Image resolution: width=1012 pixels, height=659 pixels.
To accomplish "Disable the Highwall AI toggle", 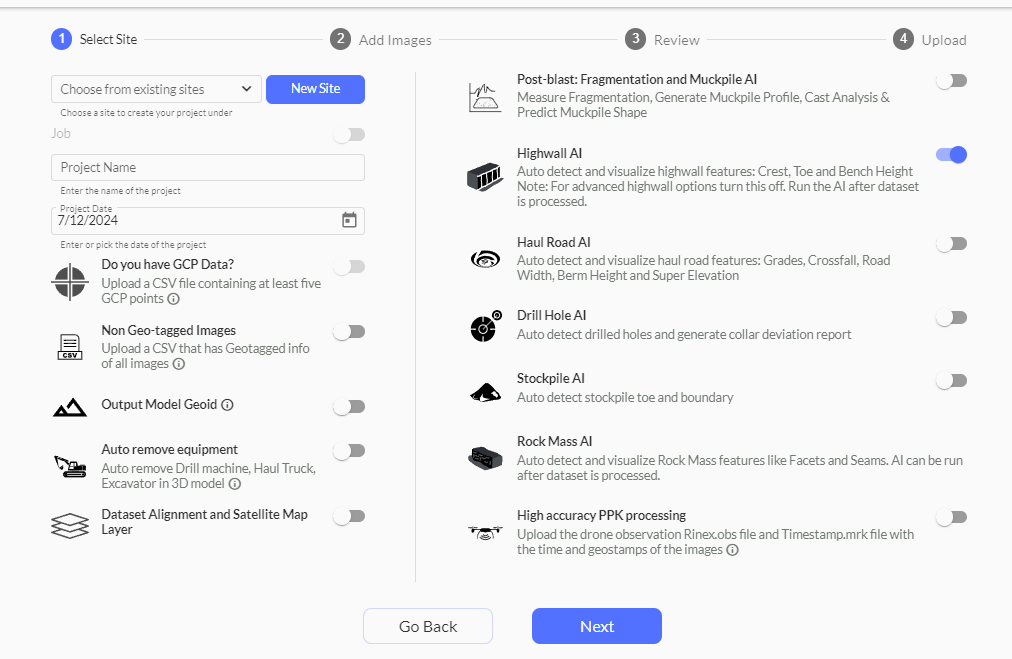I will (x=951, y=155).
